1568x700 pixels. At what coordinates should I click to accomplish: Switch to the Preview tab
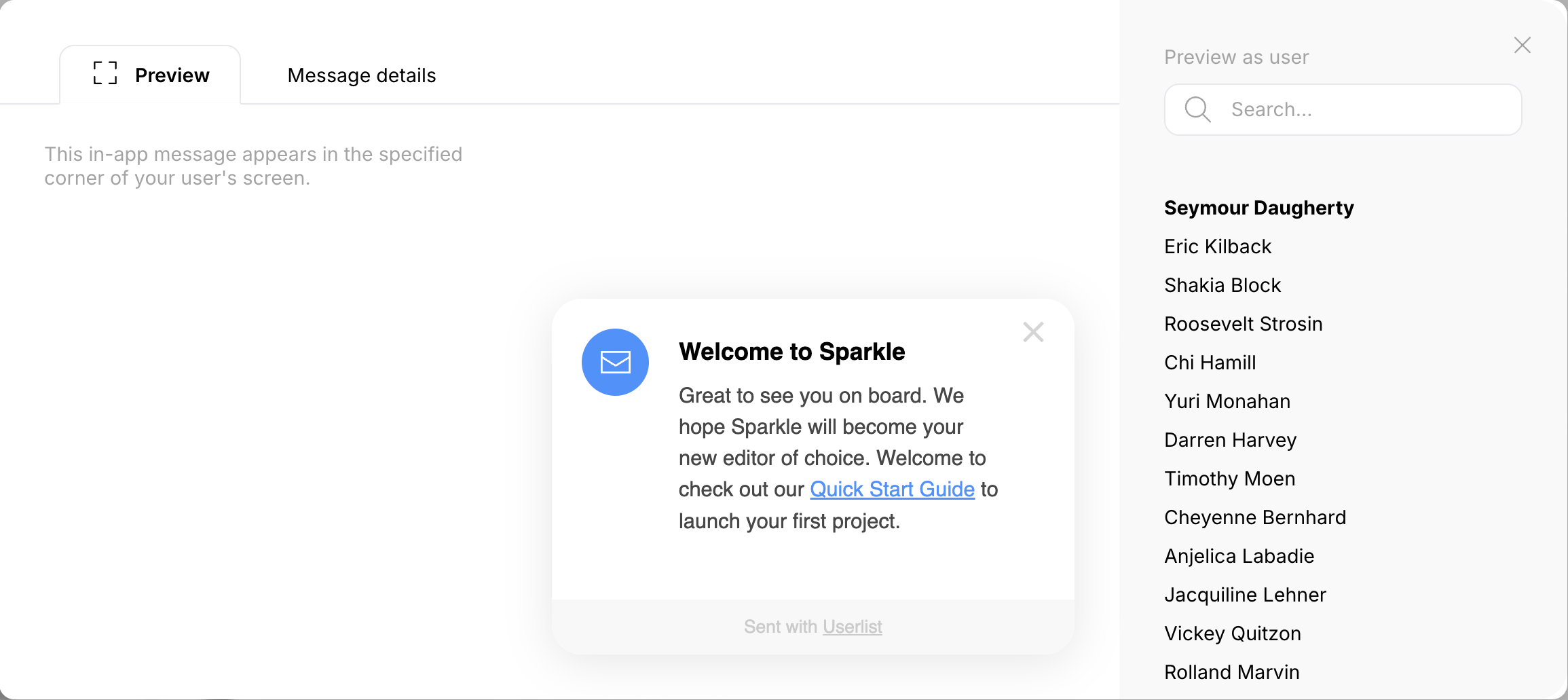point(172,75)
